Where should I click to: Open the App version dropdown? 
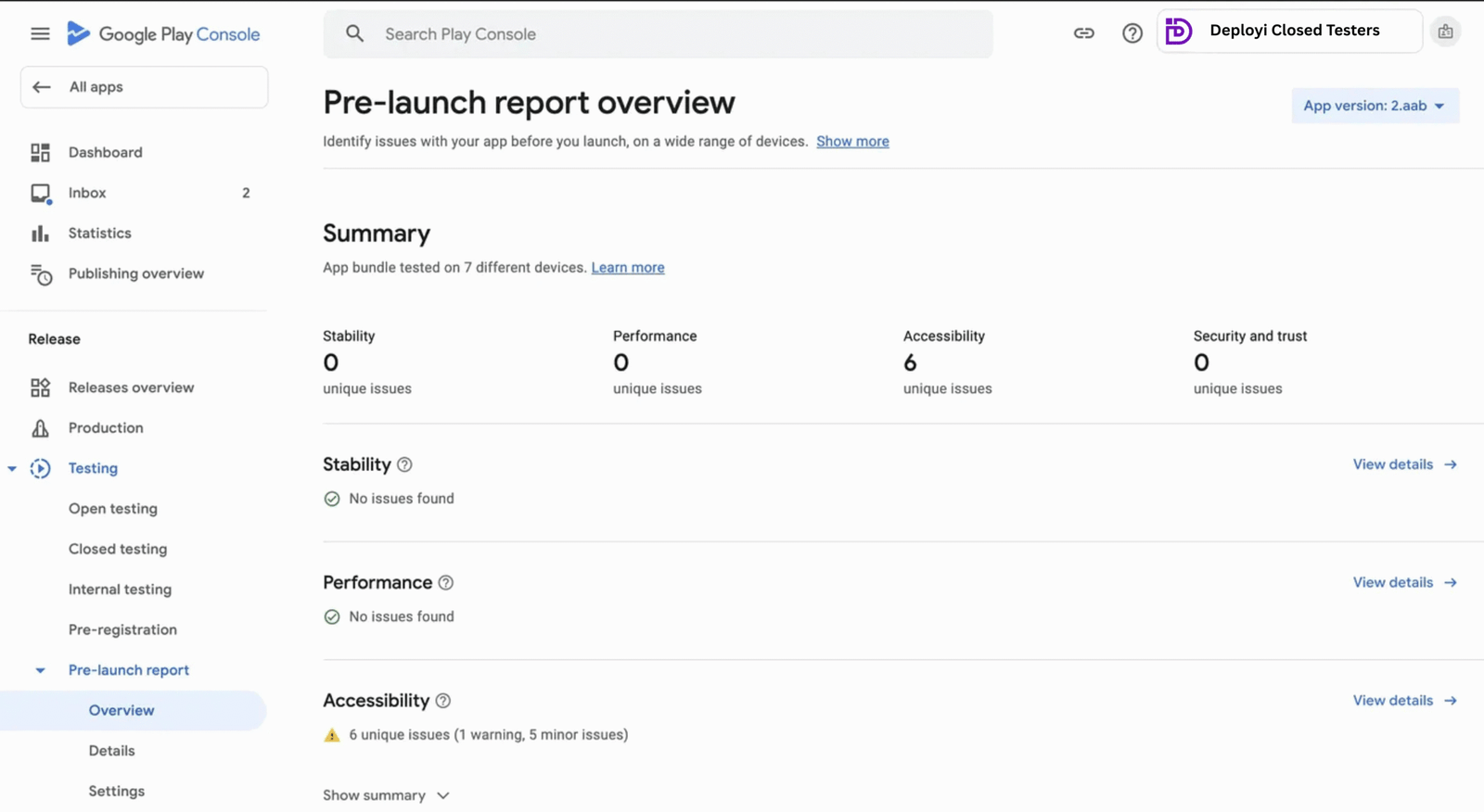[1375, 106]
